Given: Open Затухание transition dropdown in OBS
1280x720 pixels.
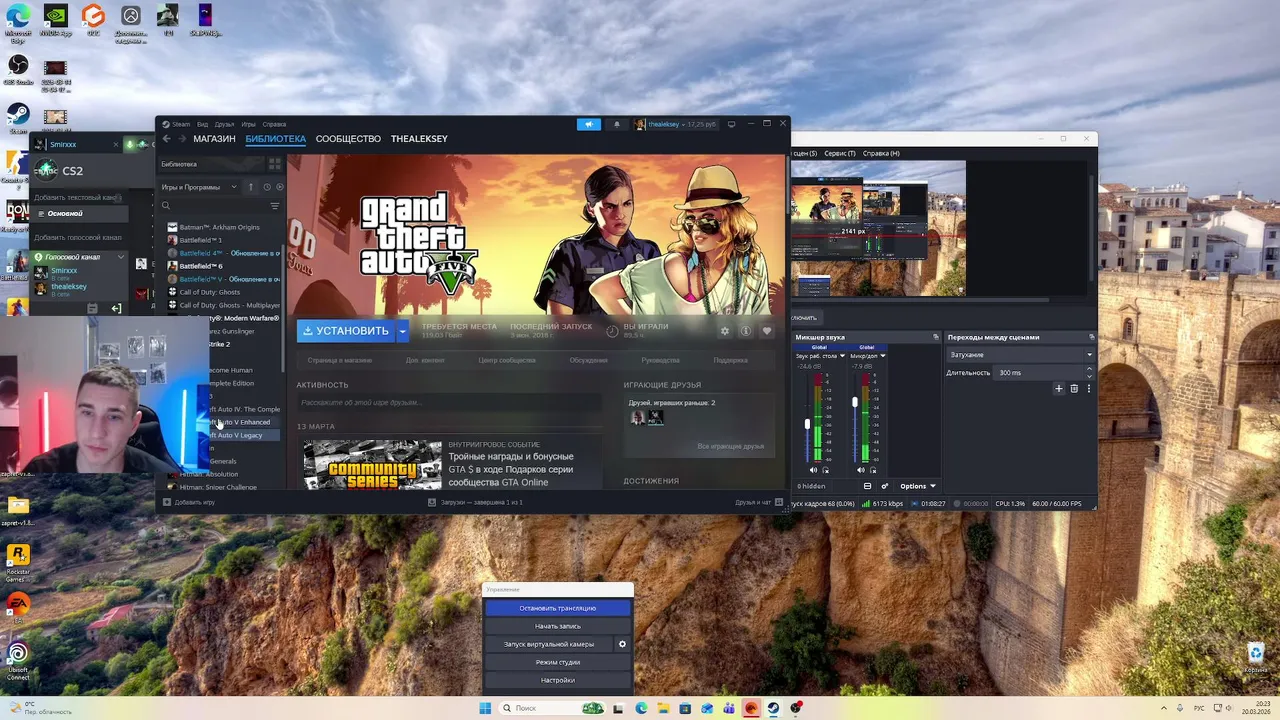Looking at the screenshot, I should point(1020,355).
